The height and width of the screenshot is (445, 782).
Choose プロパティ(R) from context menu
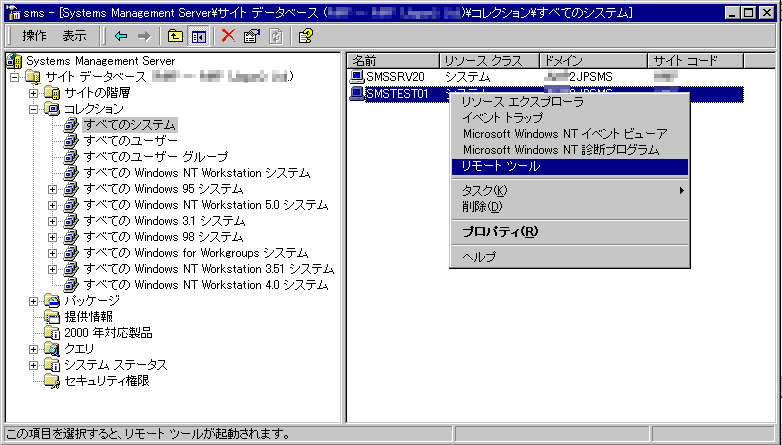pos(570,232)
